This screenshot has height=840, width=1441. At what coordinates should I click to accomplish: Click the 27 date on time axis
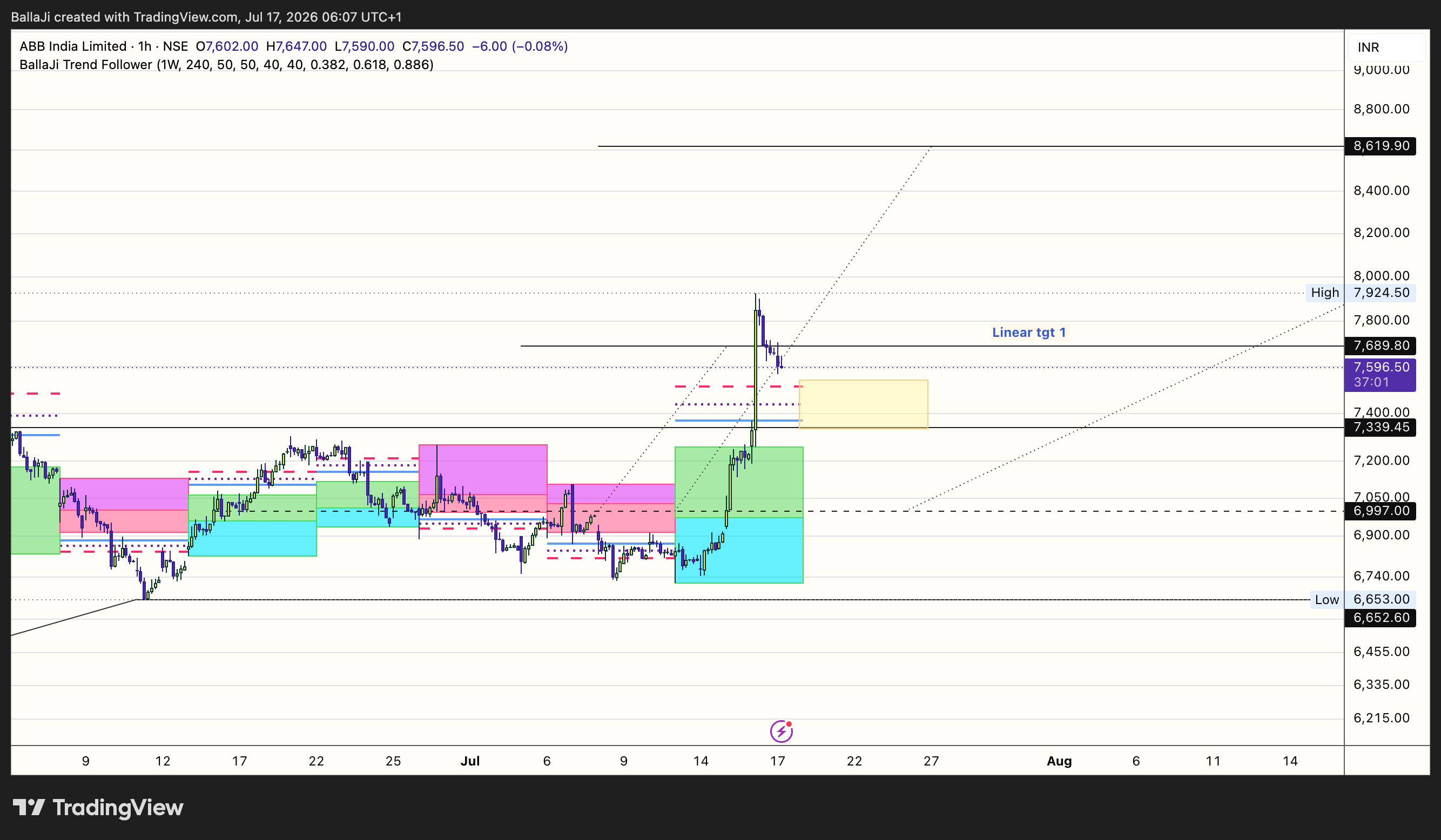click(x=932, y=761)
